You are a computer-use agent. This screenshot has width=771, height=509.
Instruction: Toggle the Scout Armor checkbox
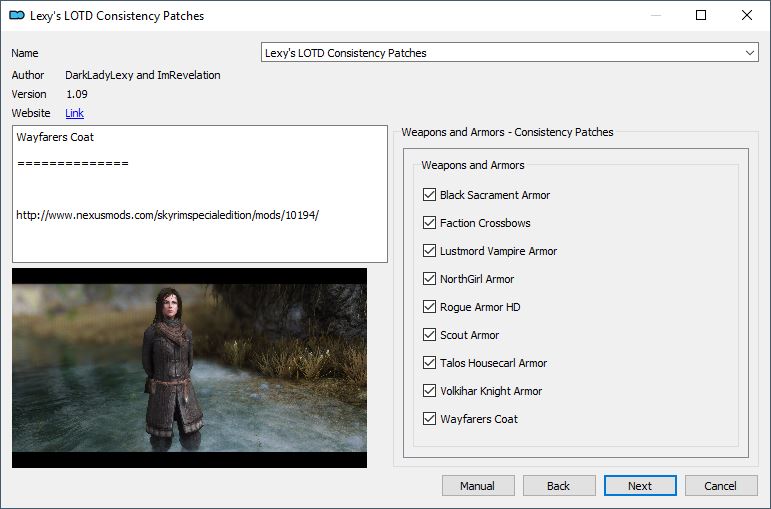click(x=429, y=335)
